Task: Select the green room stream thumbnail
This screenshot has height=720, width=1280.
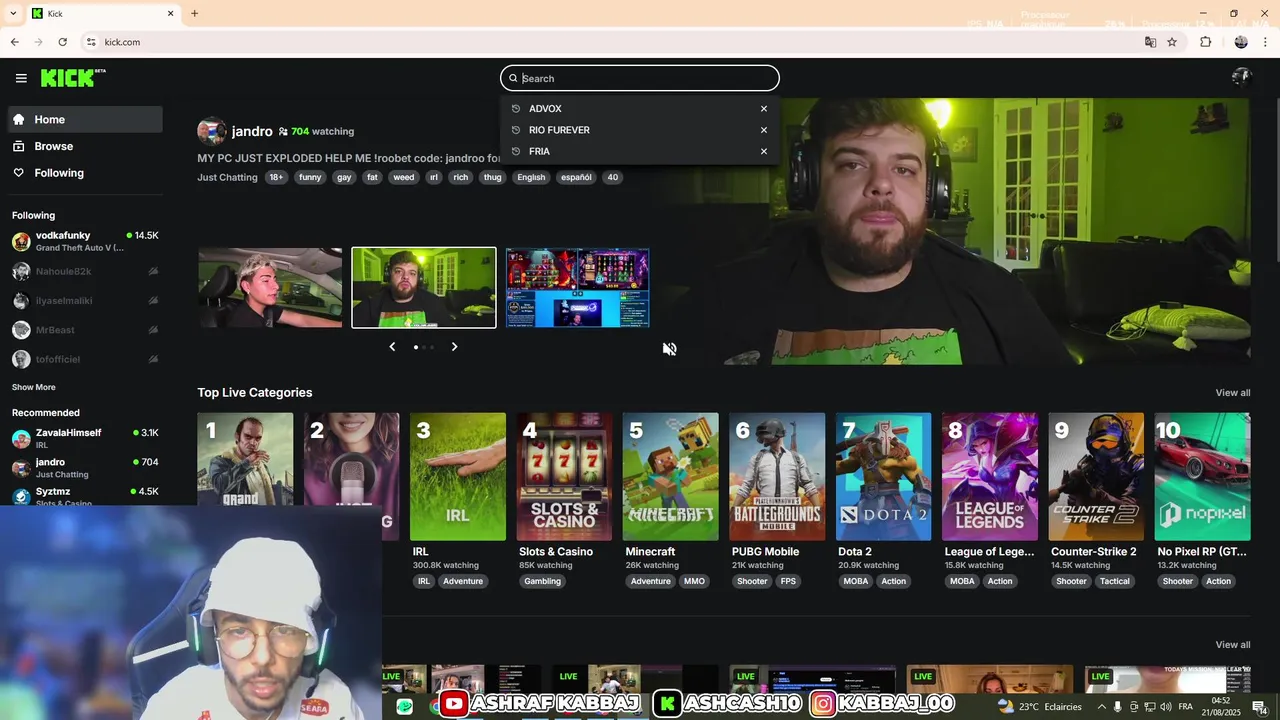Action: (x=424, y=288)
